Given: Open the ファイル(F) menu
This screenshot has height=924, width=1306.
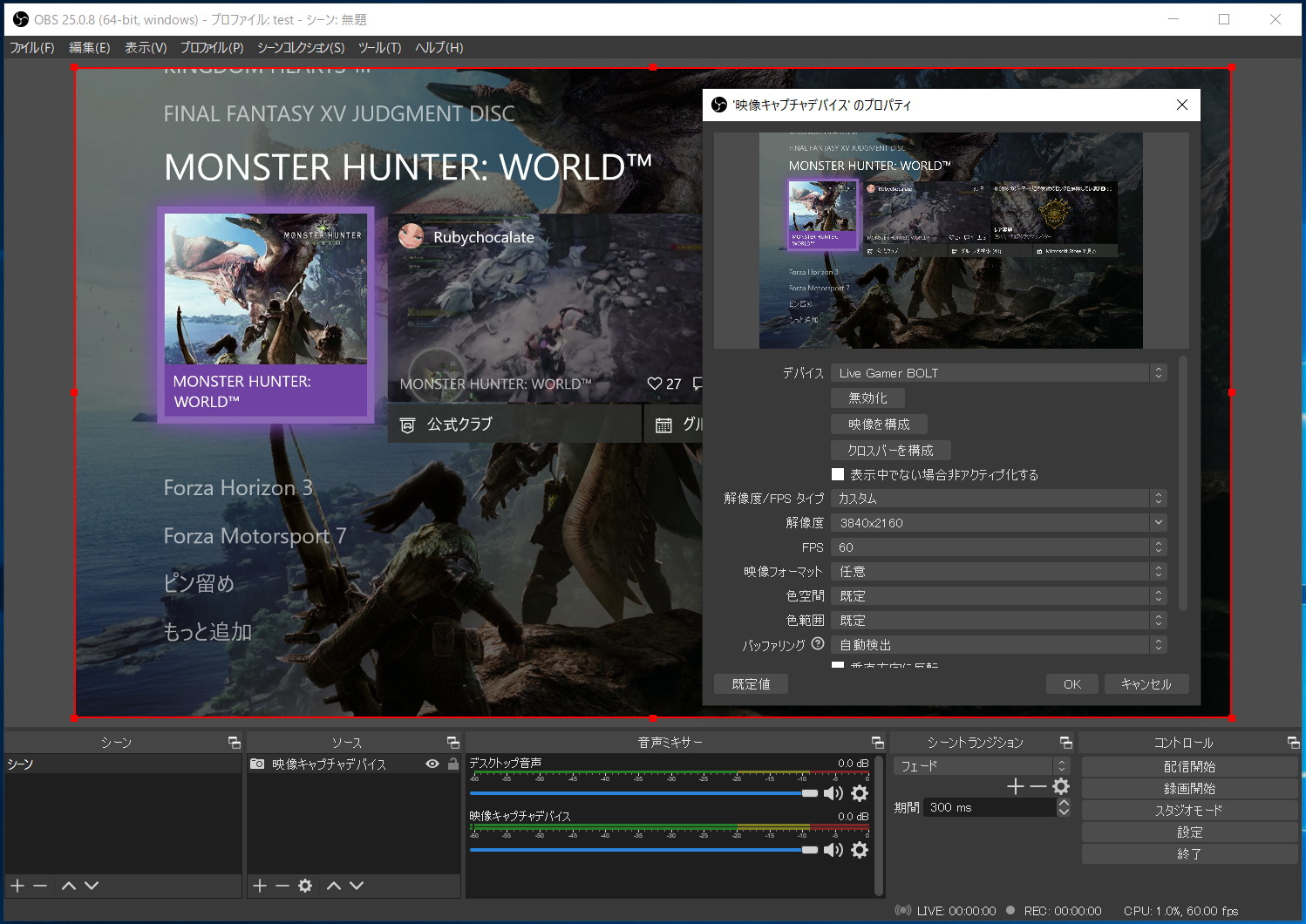Looking at the screenshot, I should (x=32, y=48).
